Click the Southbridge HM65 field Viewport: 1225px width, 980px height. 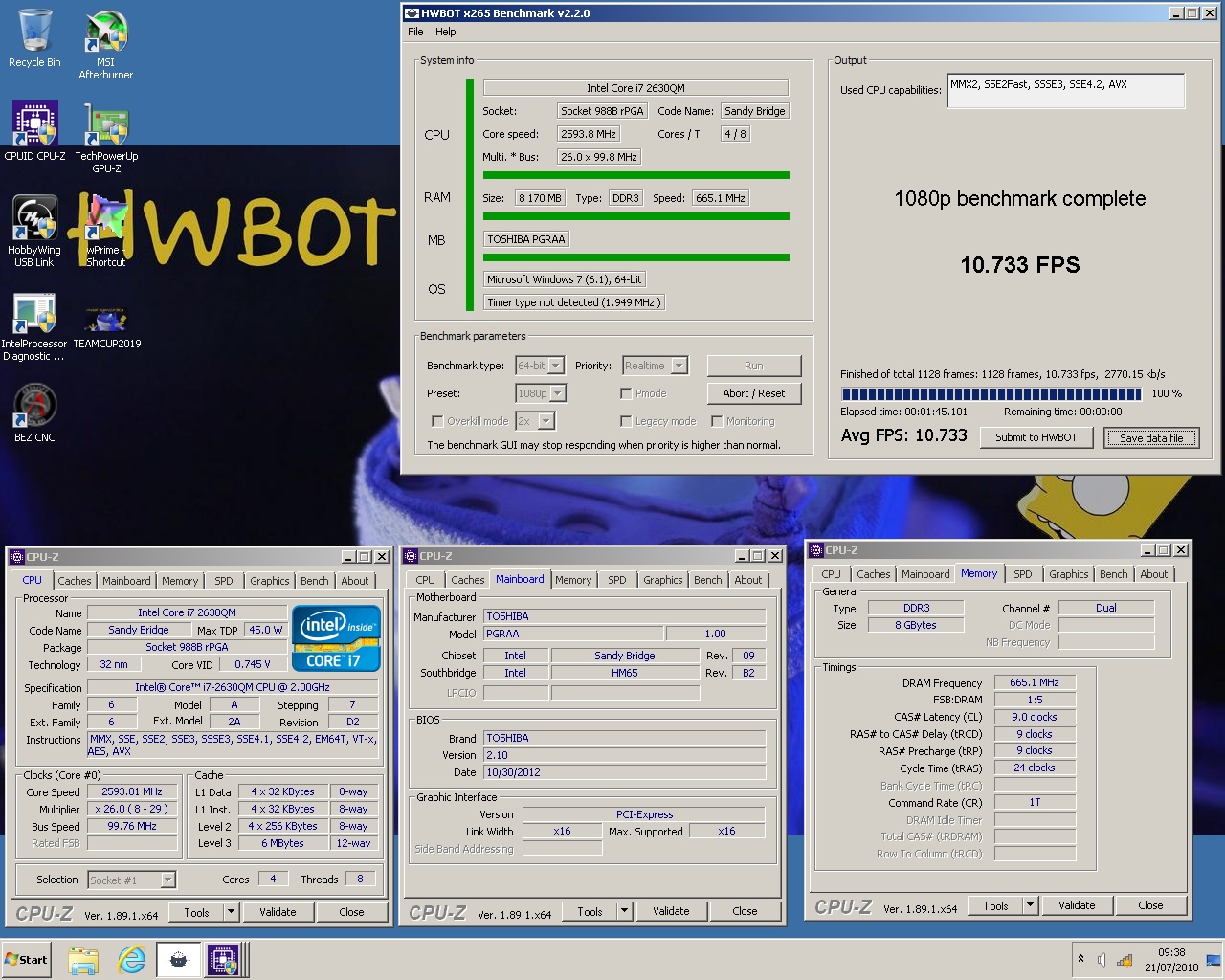tap(625, 673)
